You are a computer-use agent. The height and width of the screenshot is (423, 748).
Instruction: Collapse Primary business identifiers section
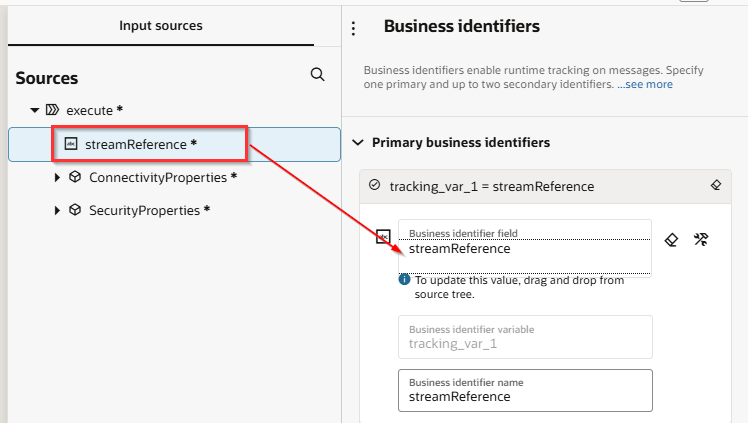click(358, 143)
